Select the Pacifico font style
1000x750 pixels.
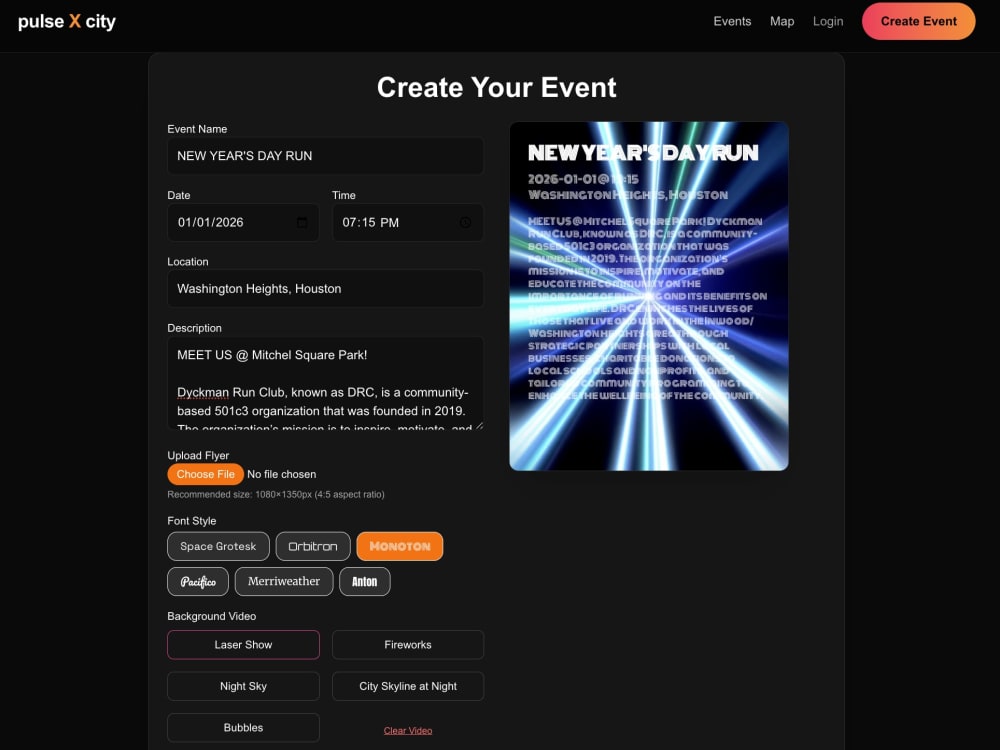[x=198, y=582]
